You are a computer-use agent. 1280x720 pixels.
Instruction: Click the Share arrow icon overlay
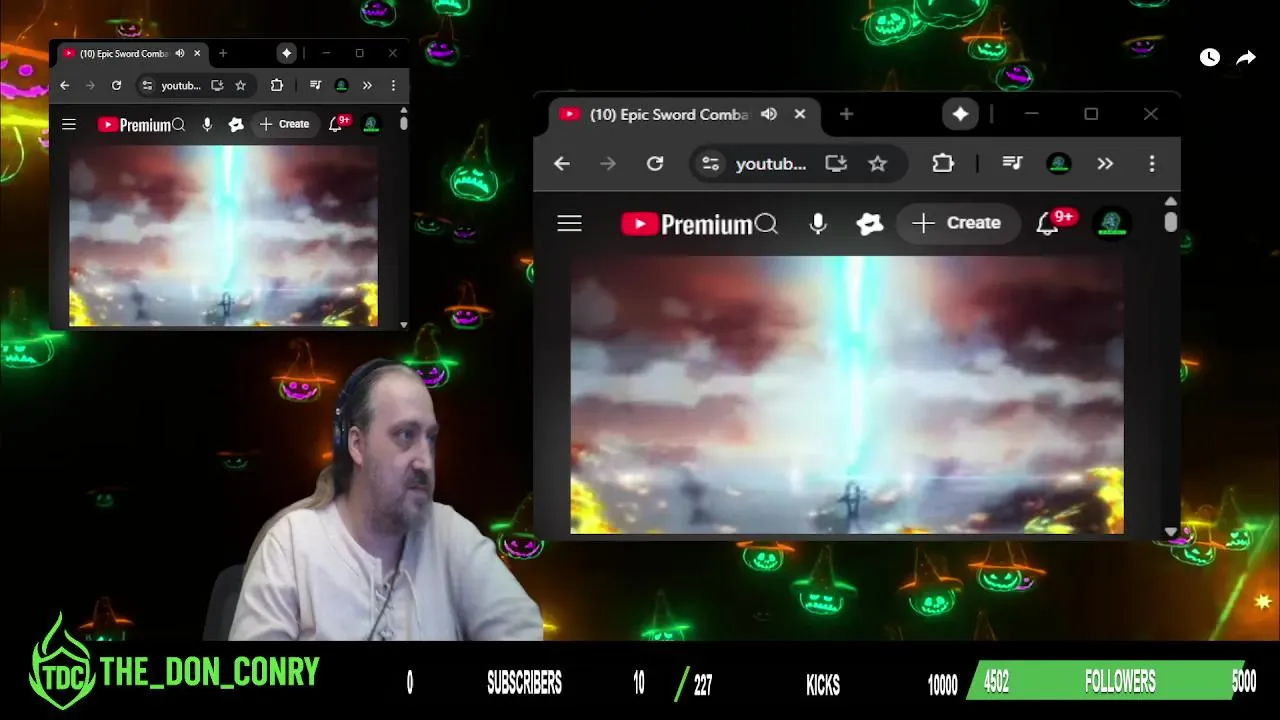(x=1246, y=58)
